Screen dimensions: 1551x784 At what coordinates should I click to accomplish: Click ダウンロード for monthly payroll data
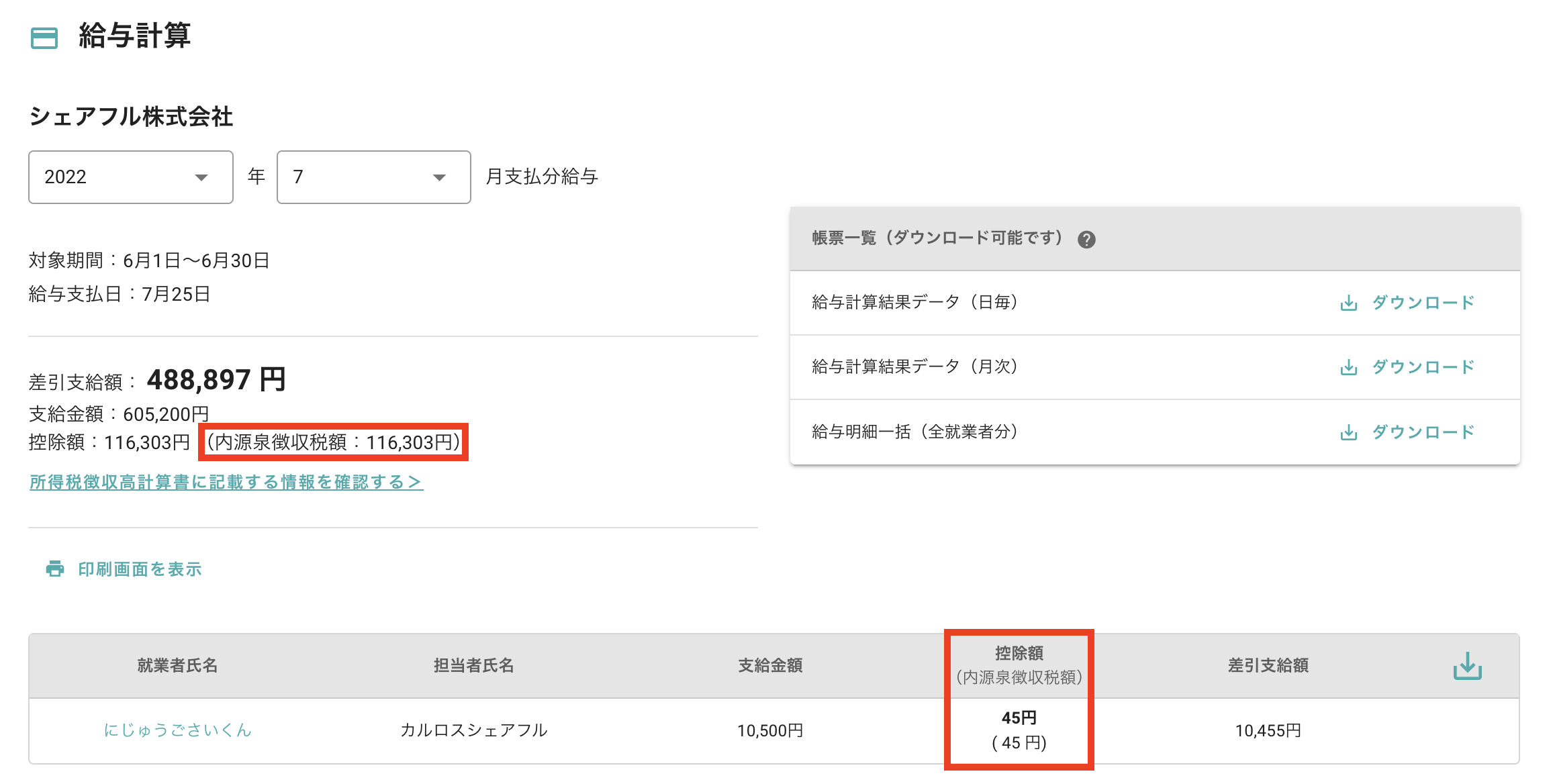[x=1423, y=367]
